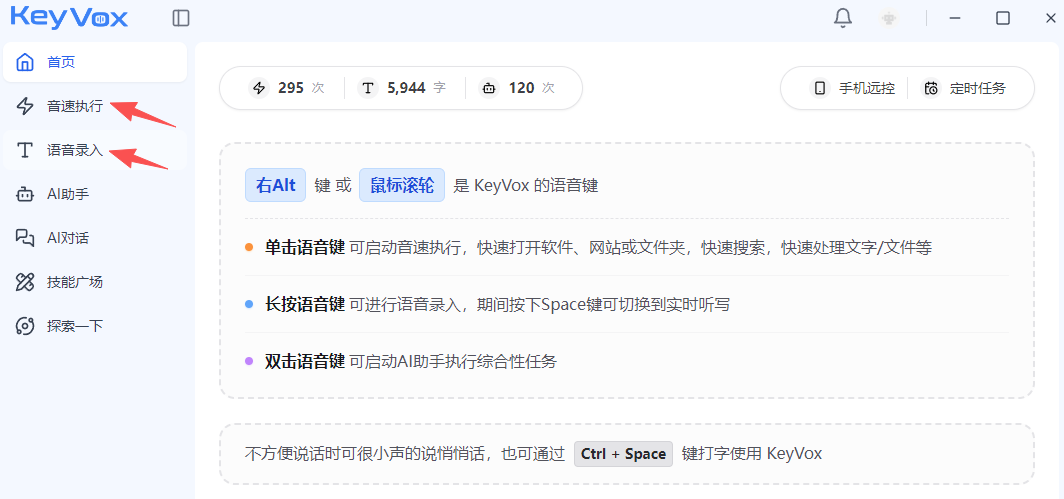Image resolution: width=1064 pixels, height=499 pixels.
Task: Close the KeyVox window
Action: click(x=1051, y=18)
